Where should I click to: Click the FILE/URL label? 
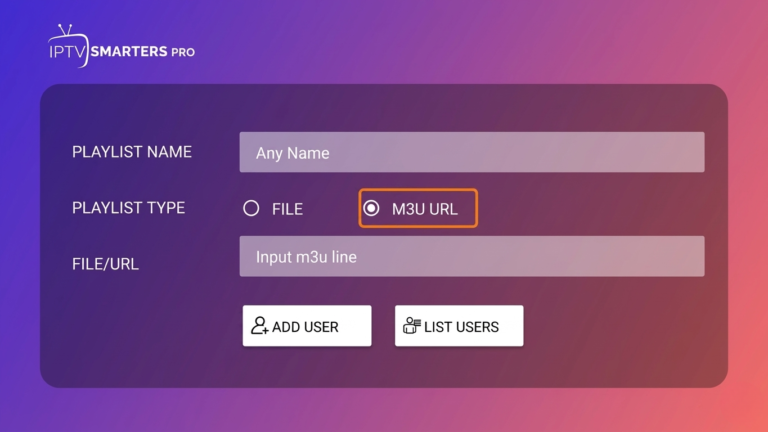pos(105,264)
